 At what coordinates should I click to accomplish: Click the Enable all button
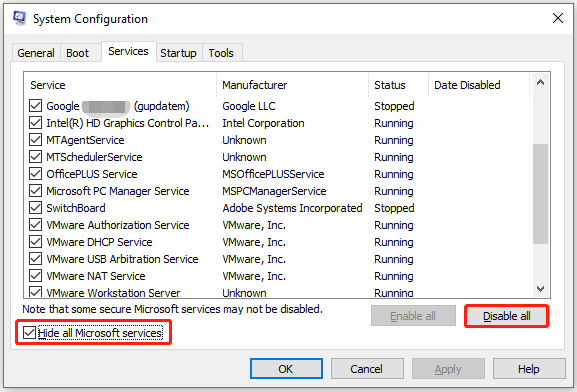[x=413, y=316]
